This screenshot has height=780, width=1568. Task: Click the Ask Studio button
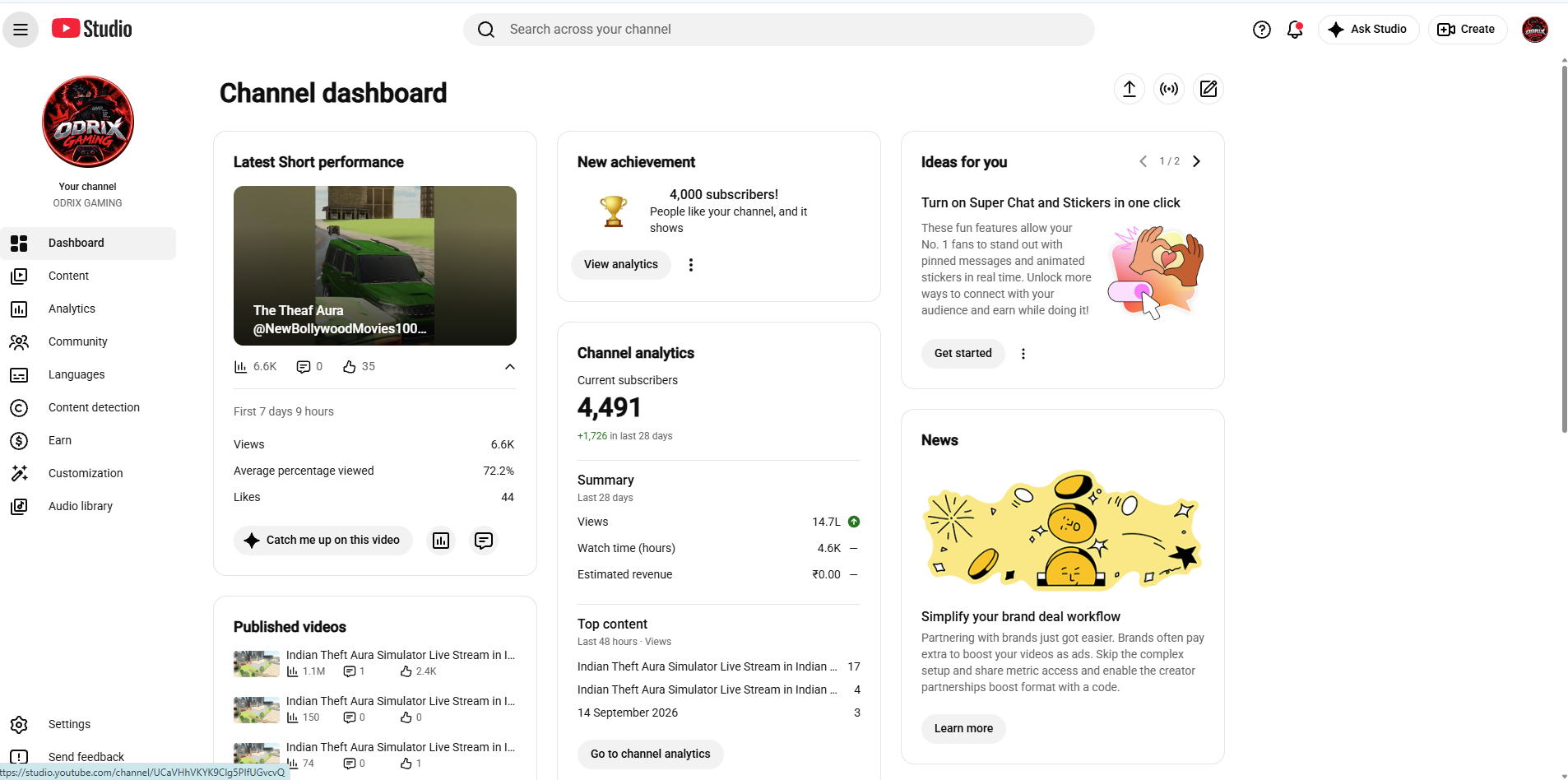(x=1368, y=30)
